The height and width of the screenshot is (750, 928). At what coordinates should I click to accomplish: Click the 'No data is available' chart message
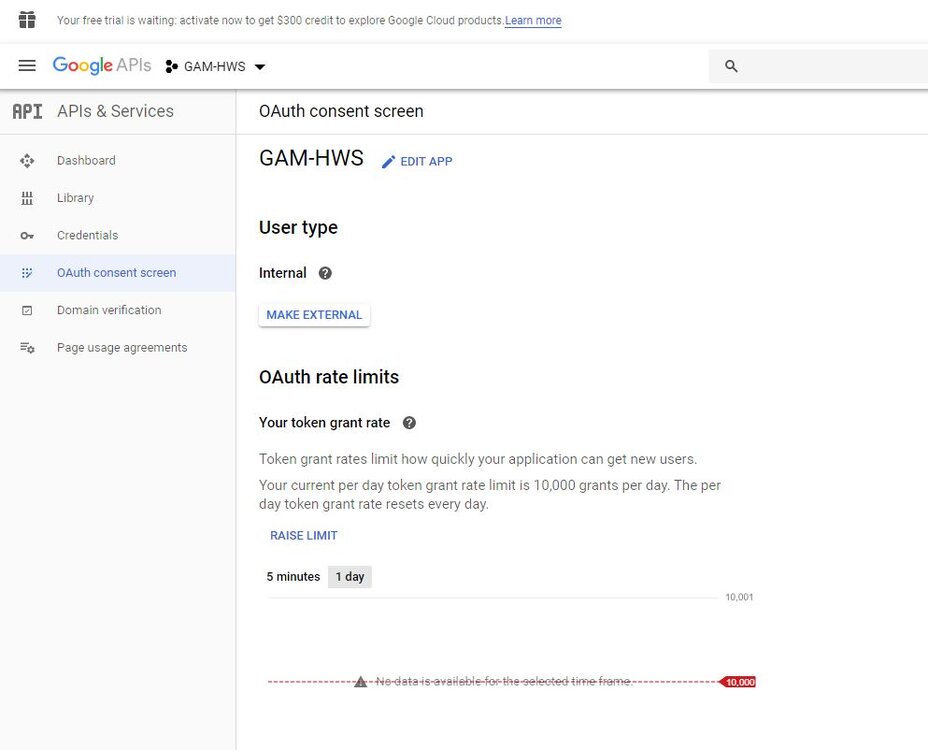[504, 681]
